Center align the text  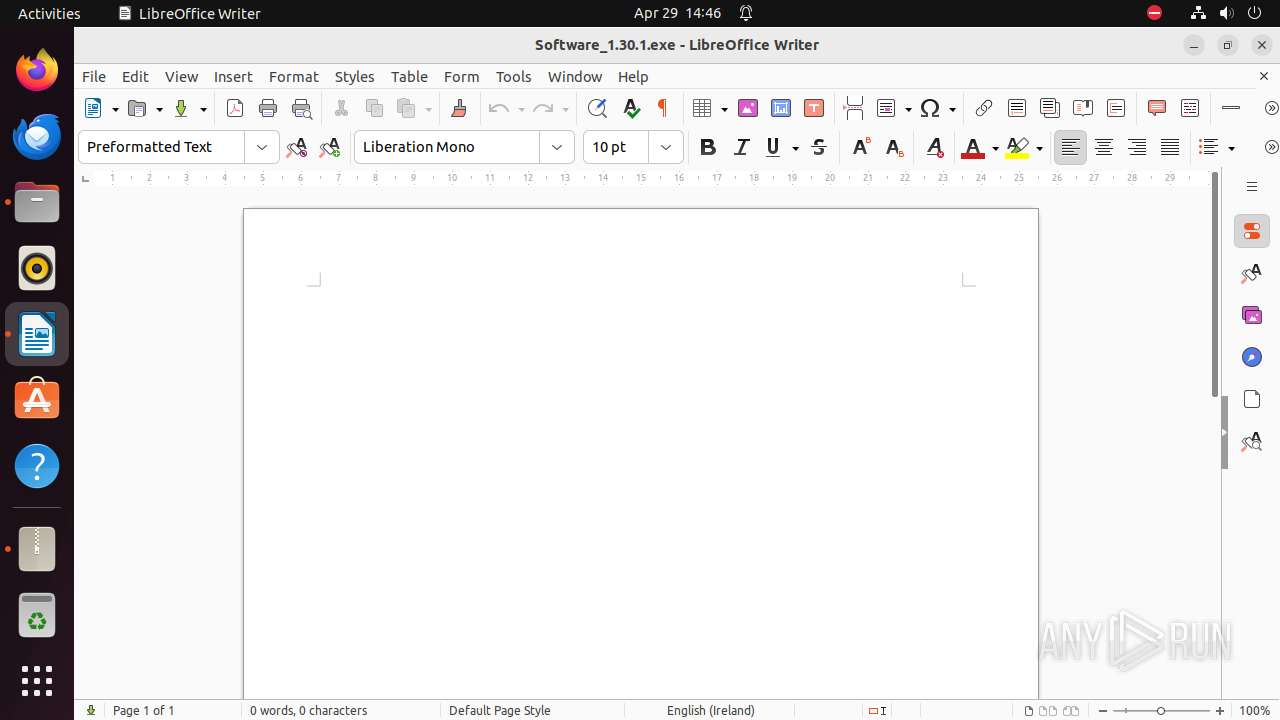1104,147
